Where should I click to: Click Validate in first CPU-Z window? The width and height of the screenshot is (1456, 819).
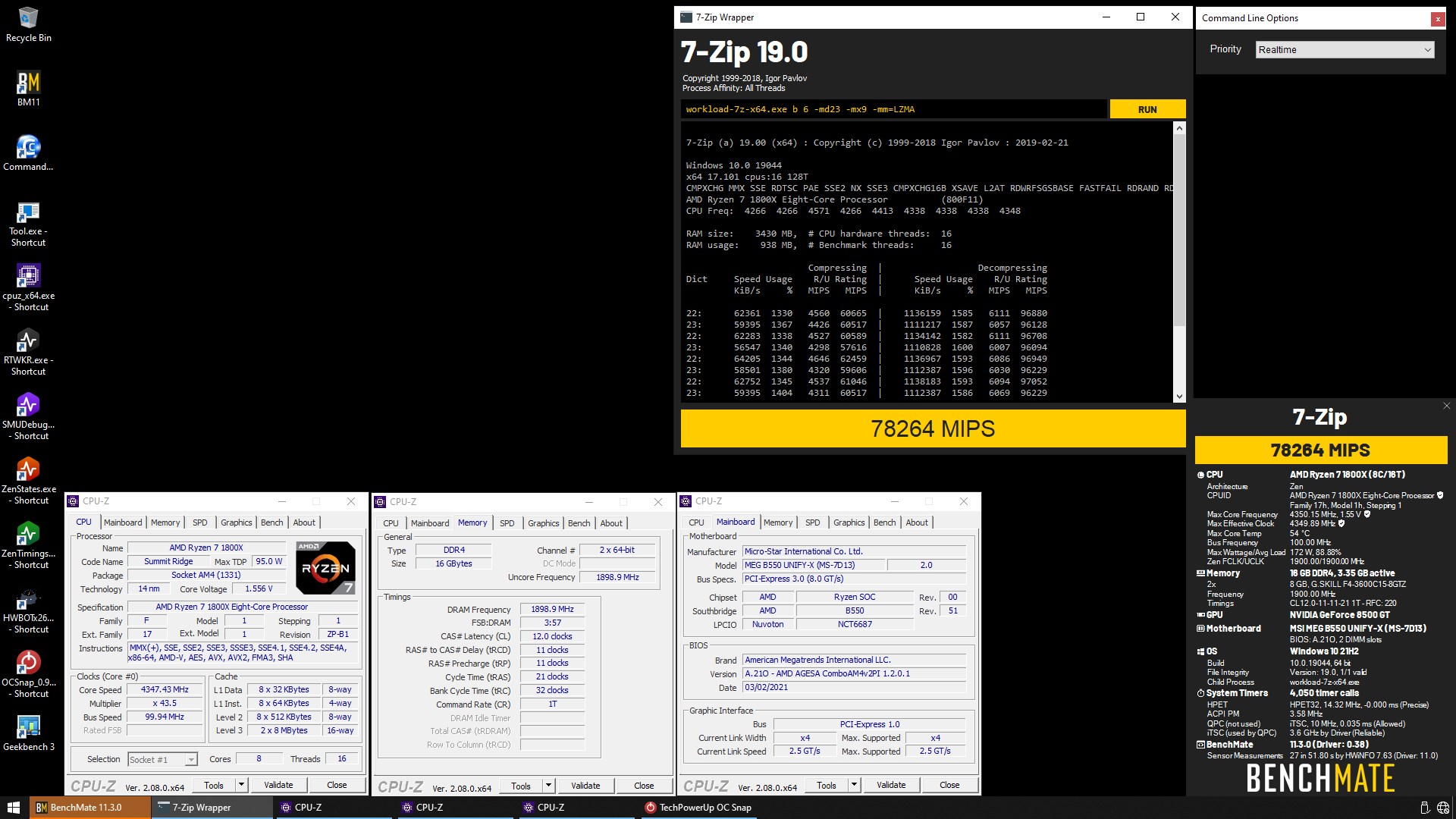(x=278, y=785)
